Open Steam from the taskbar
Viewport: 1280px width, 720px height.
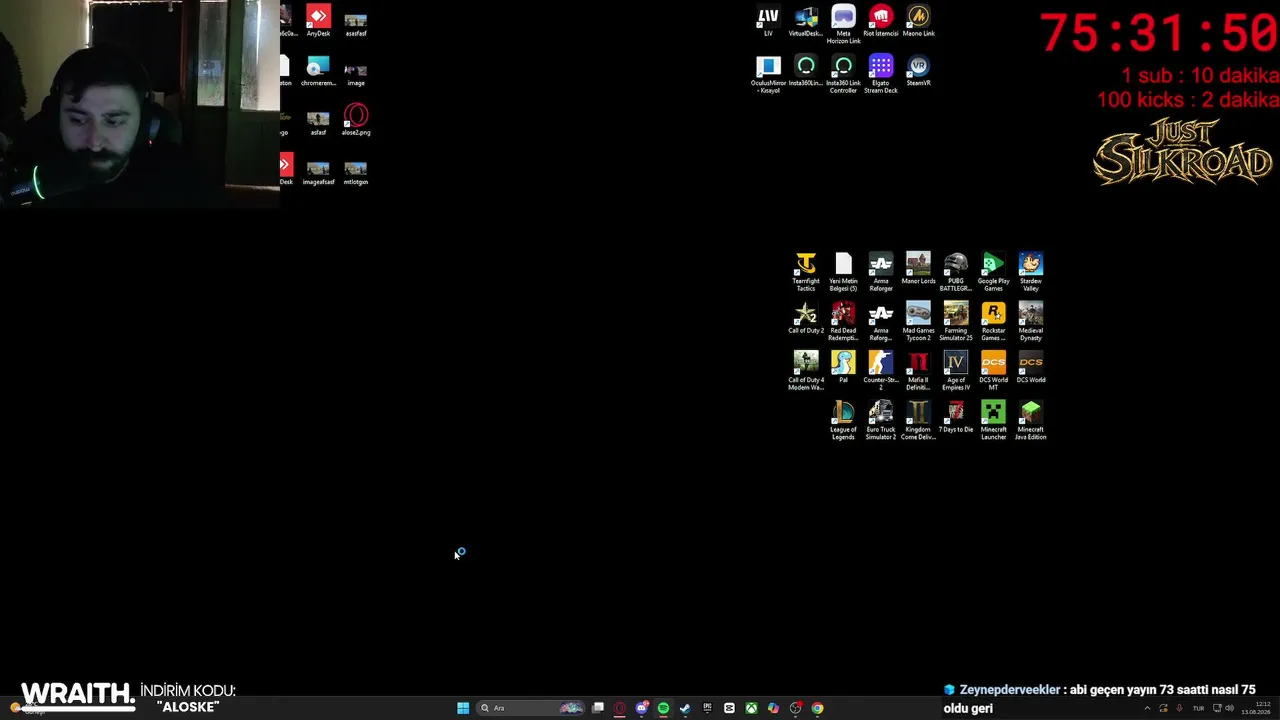tap(685, 708)
